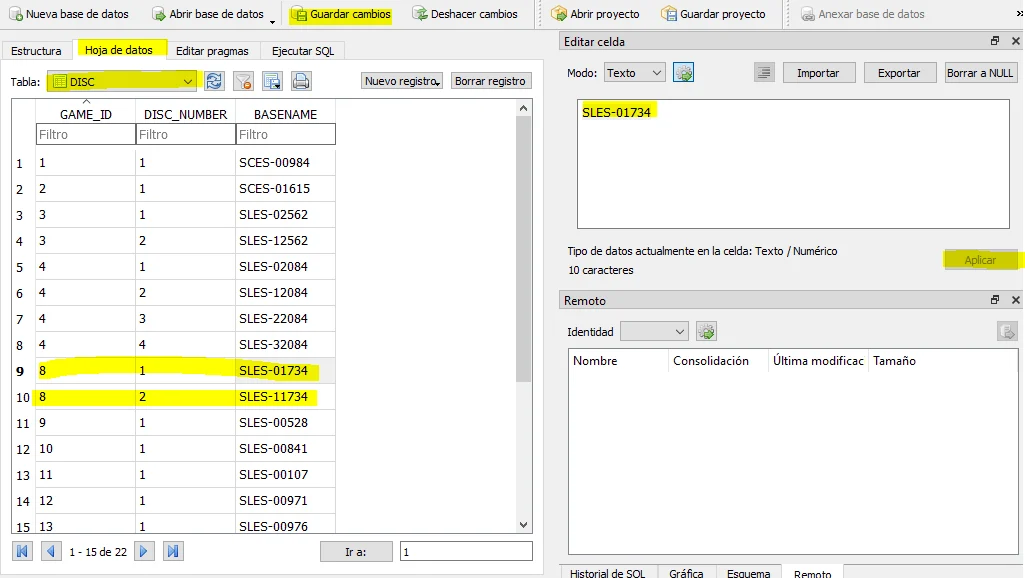The image size is (1025, 578).
Task: Sort by BASENAME column header
Action: (286, 114)
